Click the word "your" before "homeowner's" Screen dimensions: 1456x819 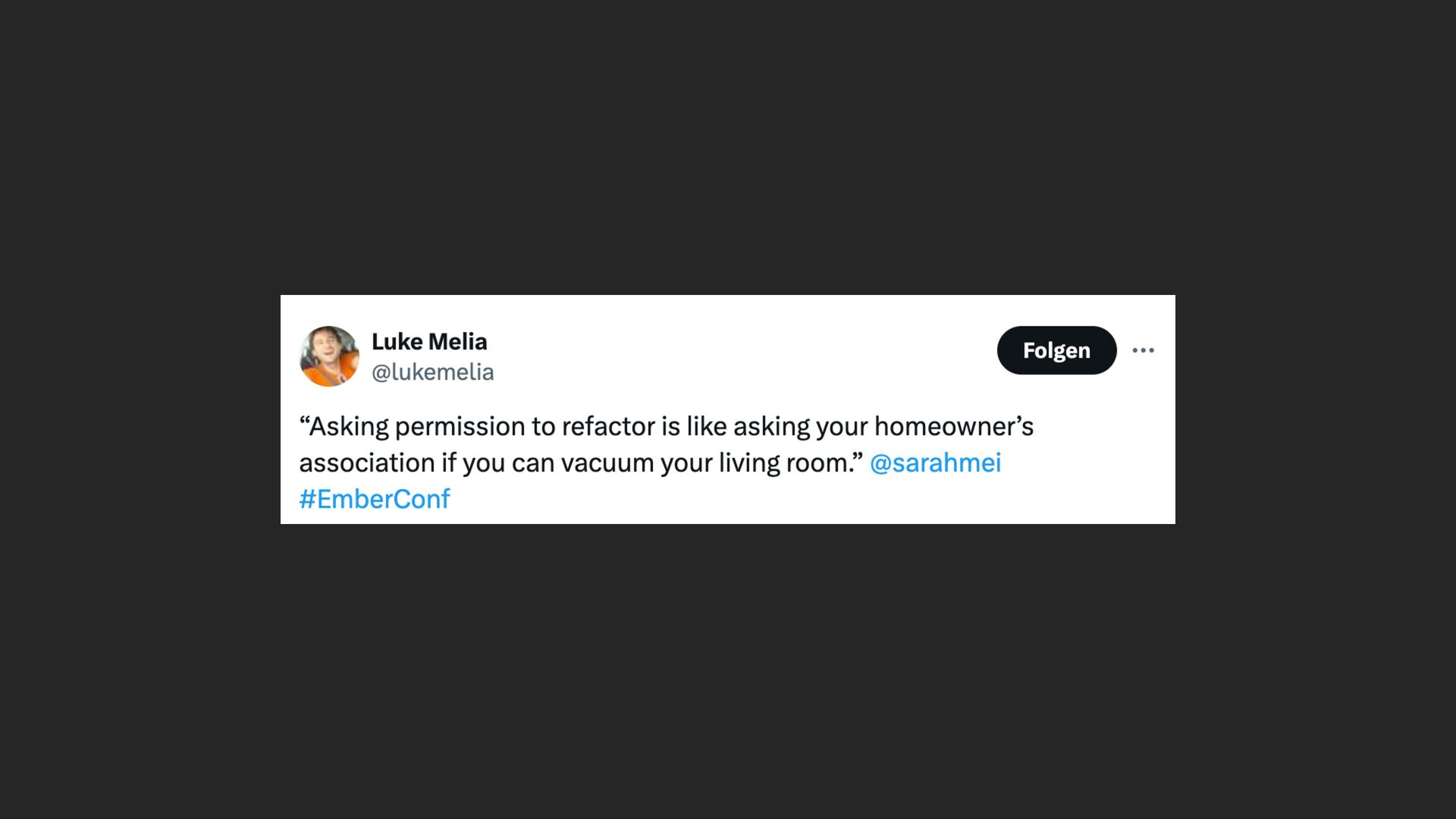[x=842, y=426]
